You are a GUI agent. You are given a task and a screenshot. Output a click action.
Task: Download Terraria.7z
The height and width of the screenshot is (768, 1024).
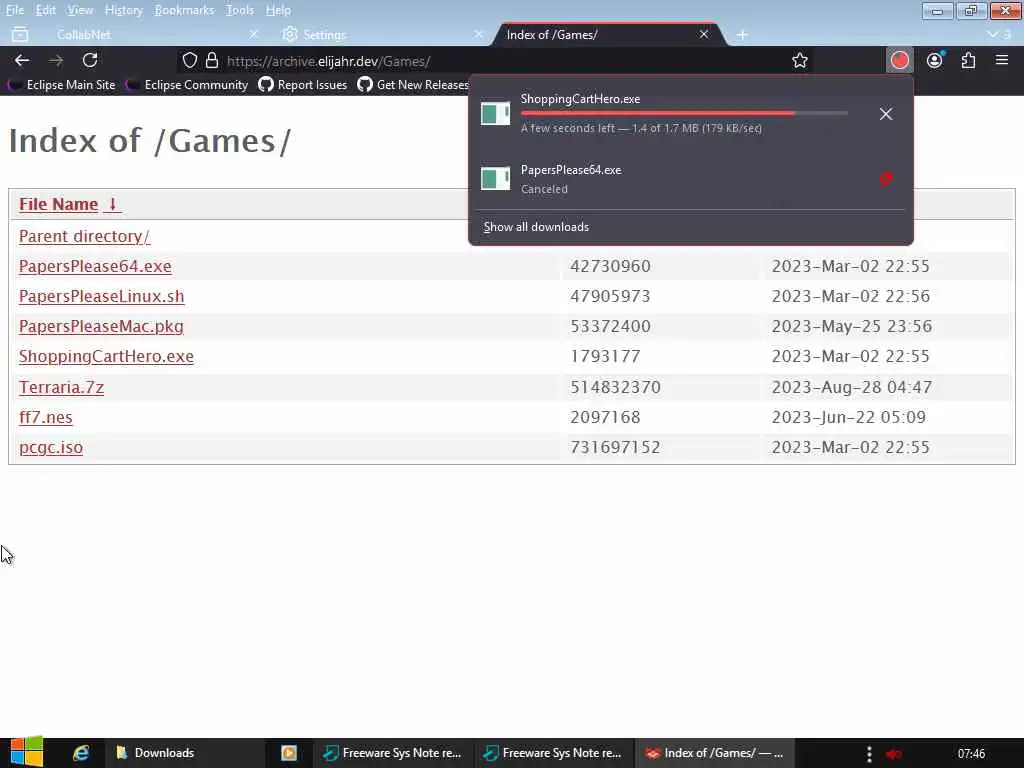pyautogui.click(x=61, y=387)
